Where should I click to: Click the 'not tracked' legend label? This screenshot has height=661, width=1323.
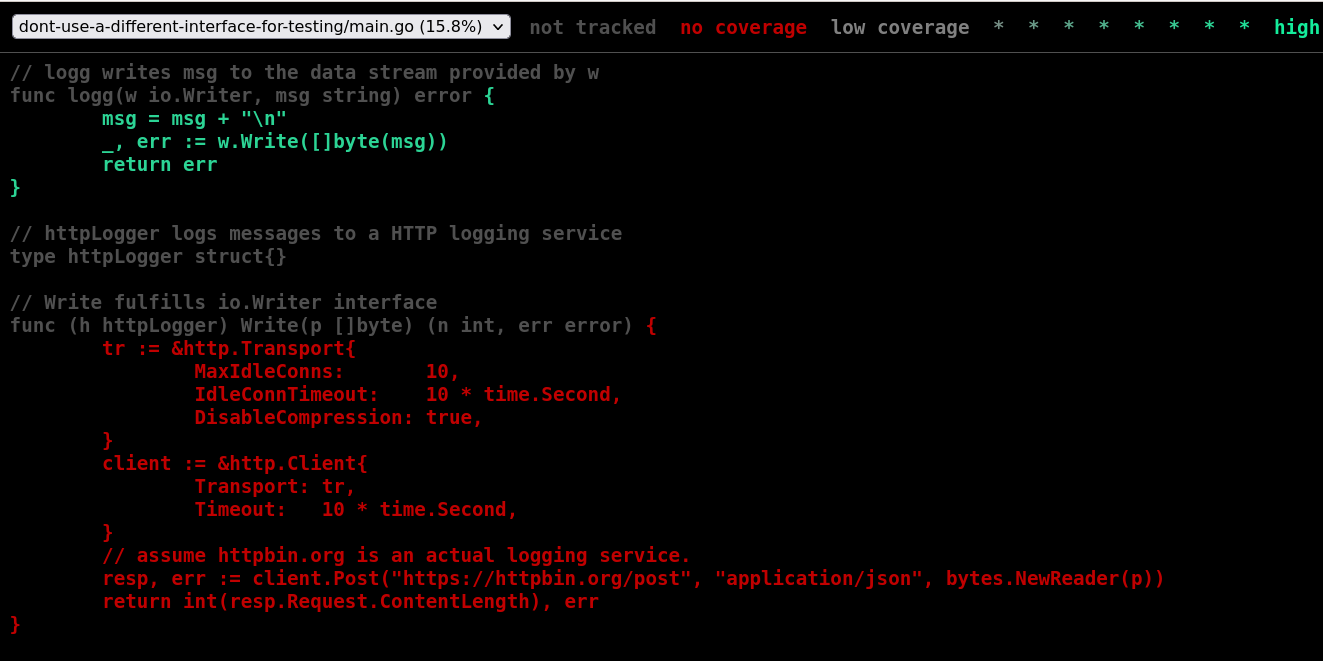[x=592, y=27]
